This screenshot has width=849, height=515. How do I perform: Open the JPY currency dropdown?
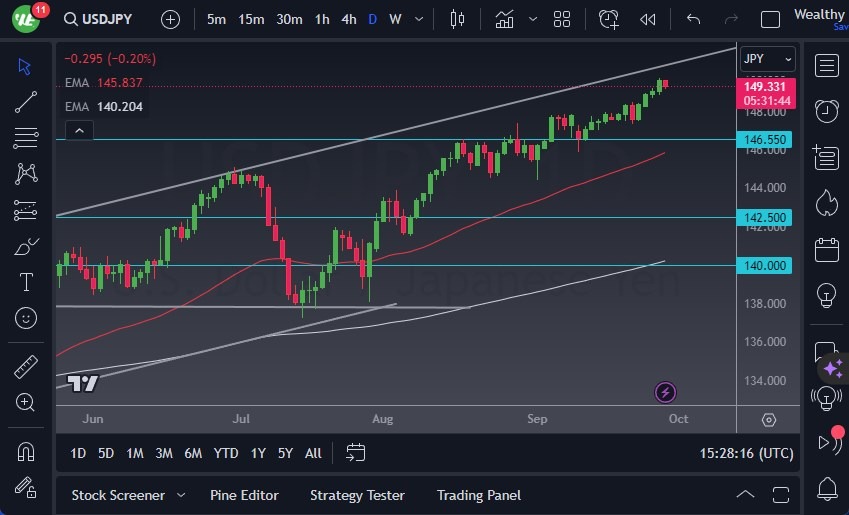[x=767, y=59]
